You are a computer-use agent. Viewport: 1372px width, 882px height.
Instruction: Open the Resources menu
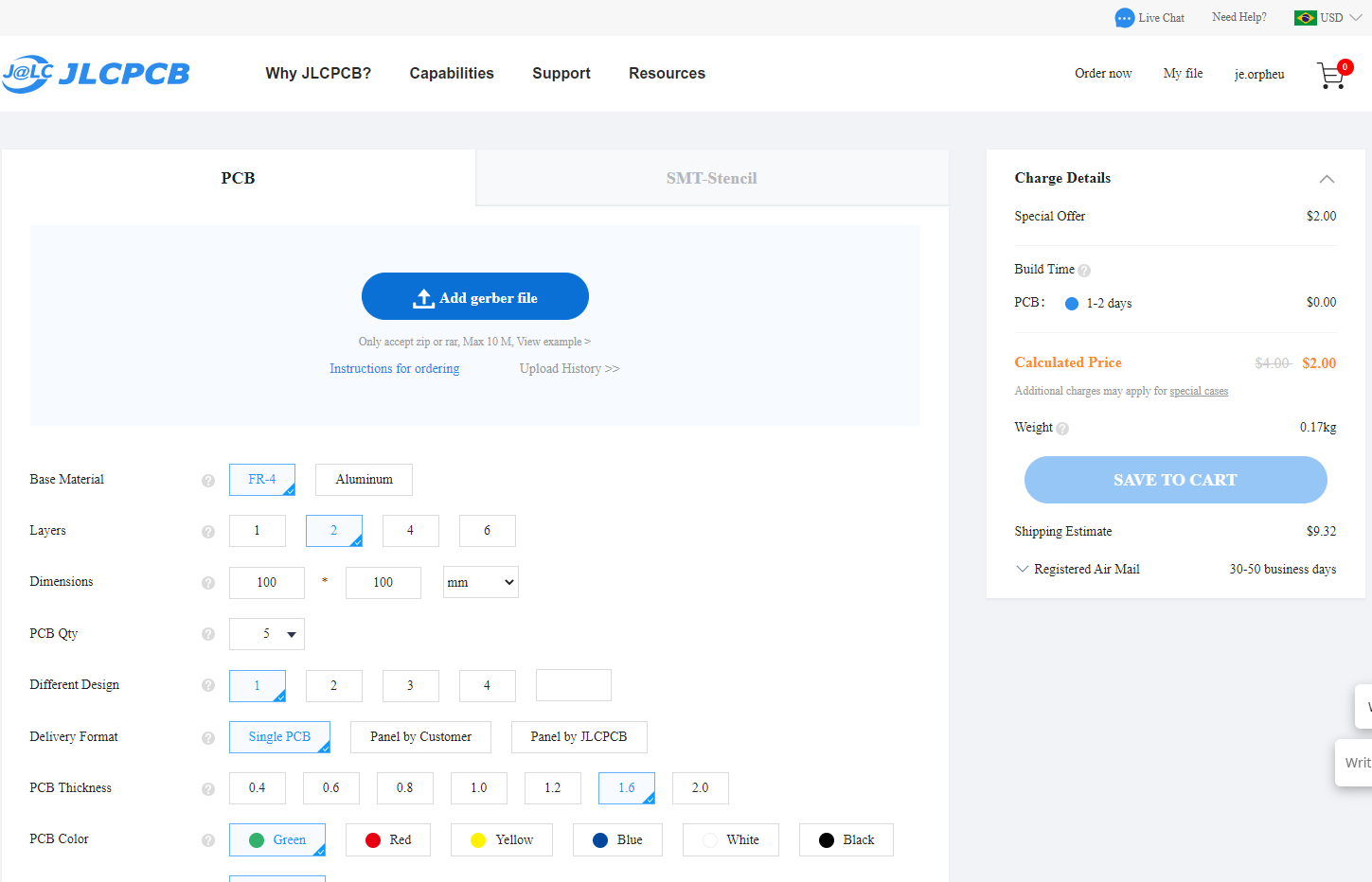667,74
